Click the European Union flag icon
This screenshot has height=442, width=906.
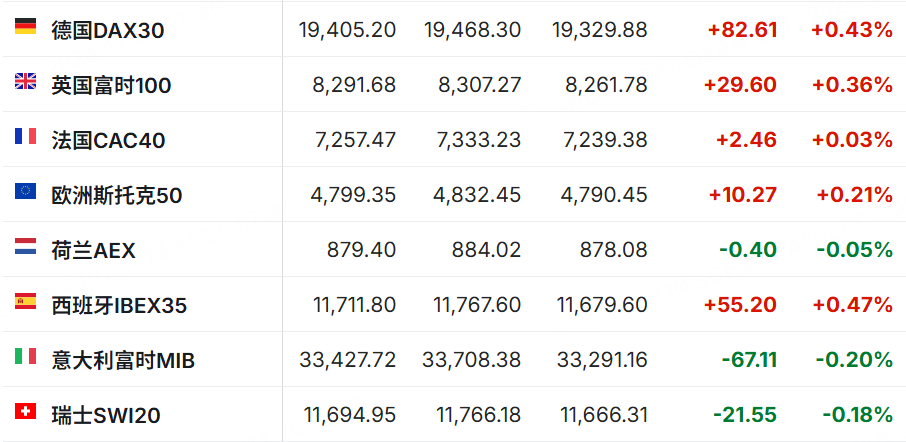point(25,191)
